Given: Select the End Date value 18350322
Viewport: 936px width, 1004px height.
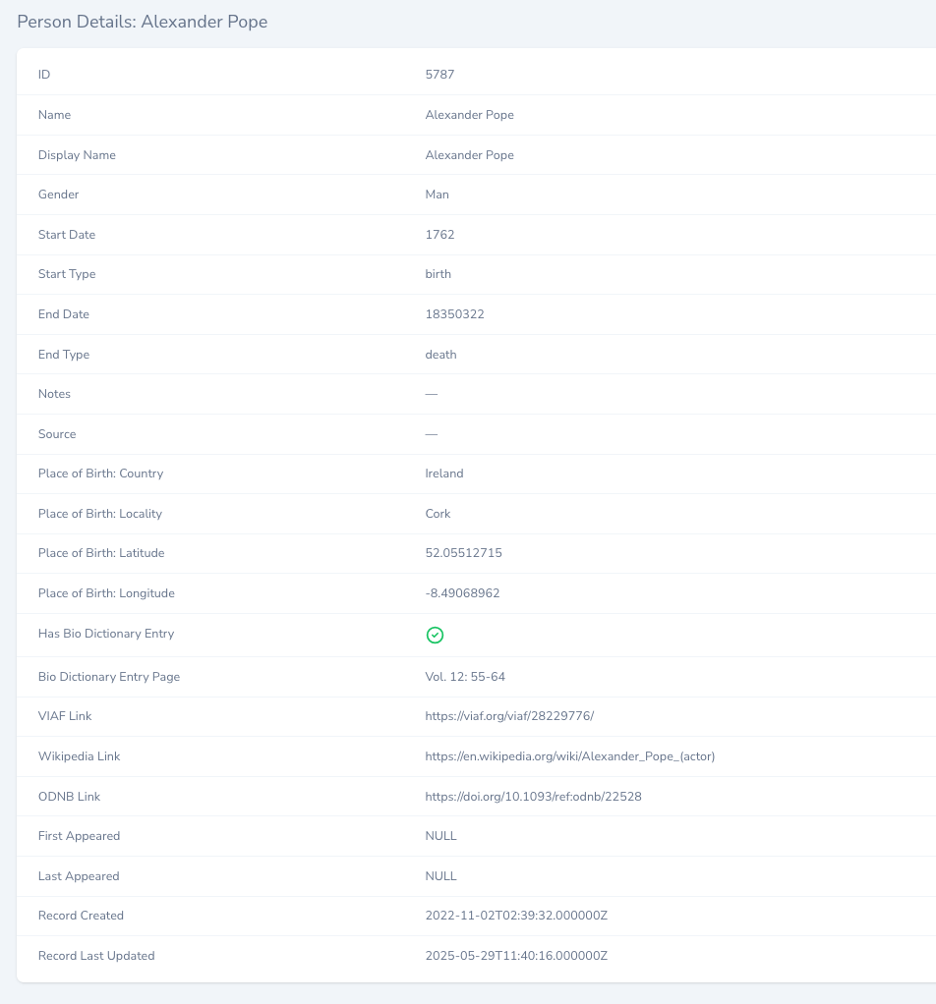Looking at the screenshot, I should (x=454, y=314).
